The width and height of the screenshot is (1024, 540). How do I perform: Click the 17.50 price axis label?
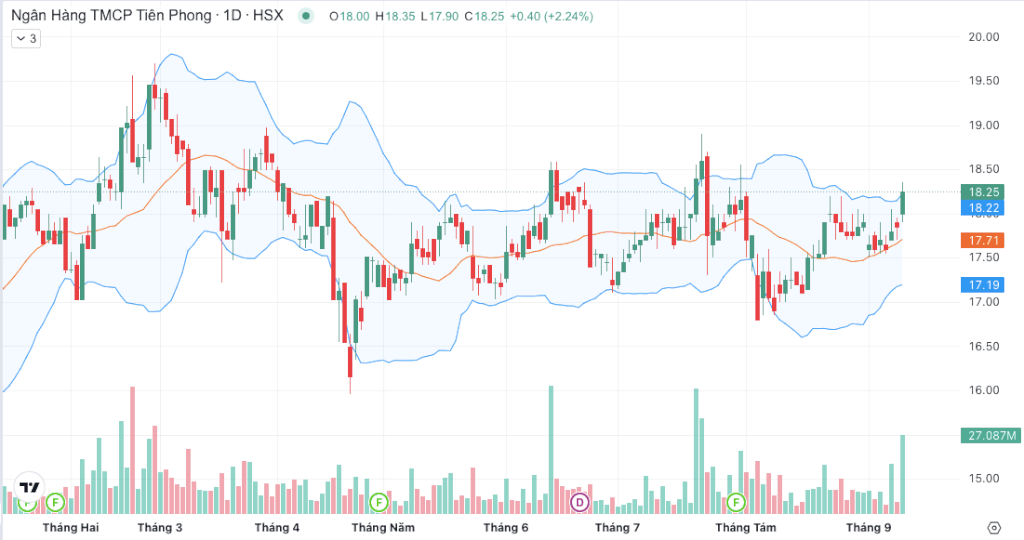pos(984,257)
